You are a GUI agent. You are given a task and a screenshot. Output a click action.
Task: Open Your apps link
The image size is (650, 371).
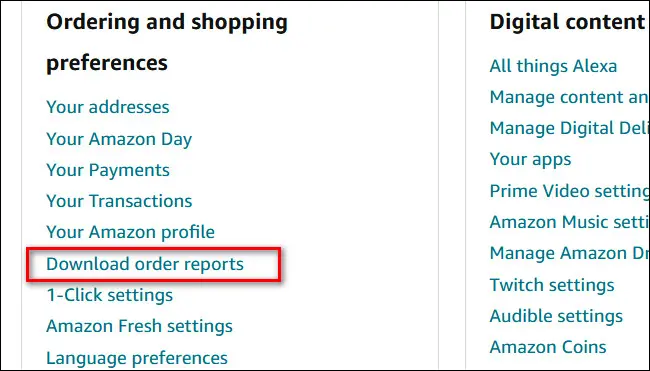530,160
